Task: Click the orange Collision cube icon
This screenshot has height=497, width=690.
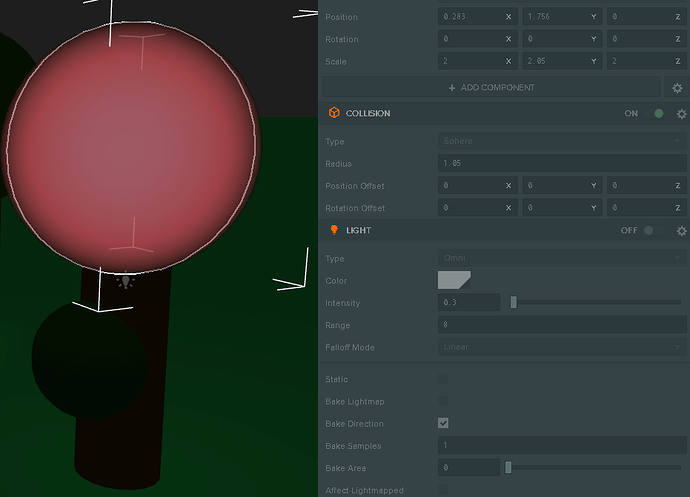Action: click(334, 114)
